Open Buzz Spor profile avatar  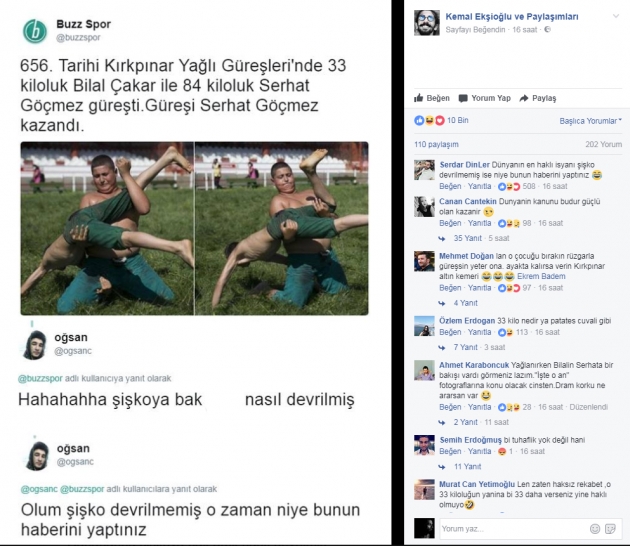coord(35,31)
